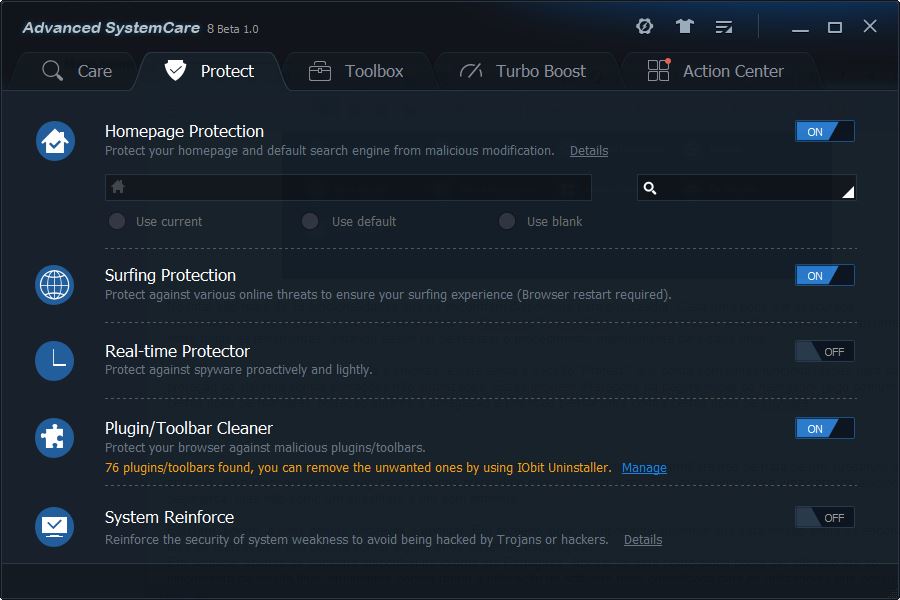
Task: Close the Advanced SystemCare window
Action: click(x=870, y=26)
